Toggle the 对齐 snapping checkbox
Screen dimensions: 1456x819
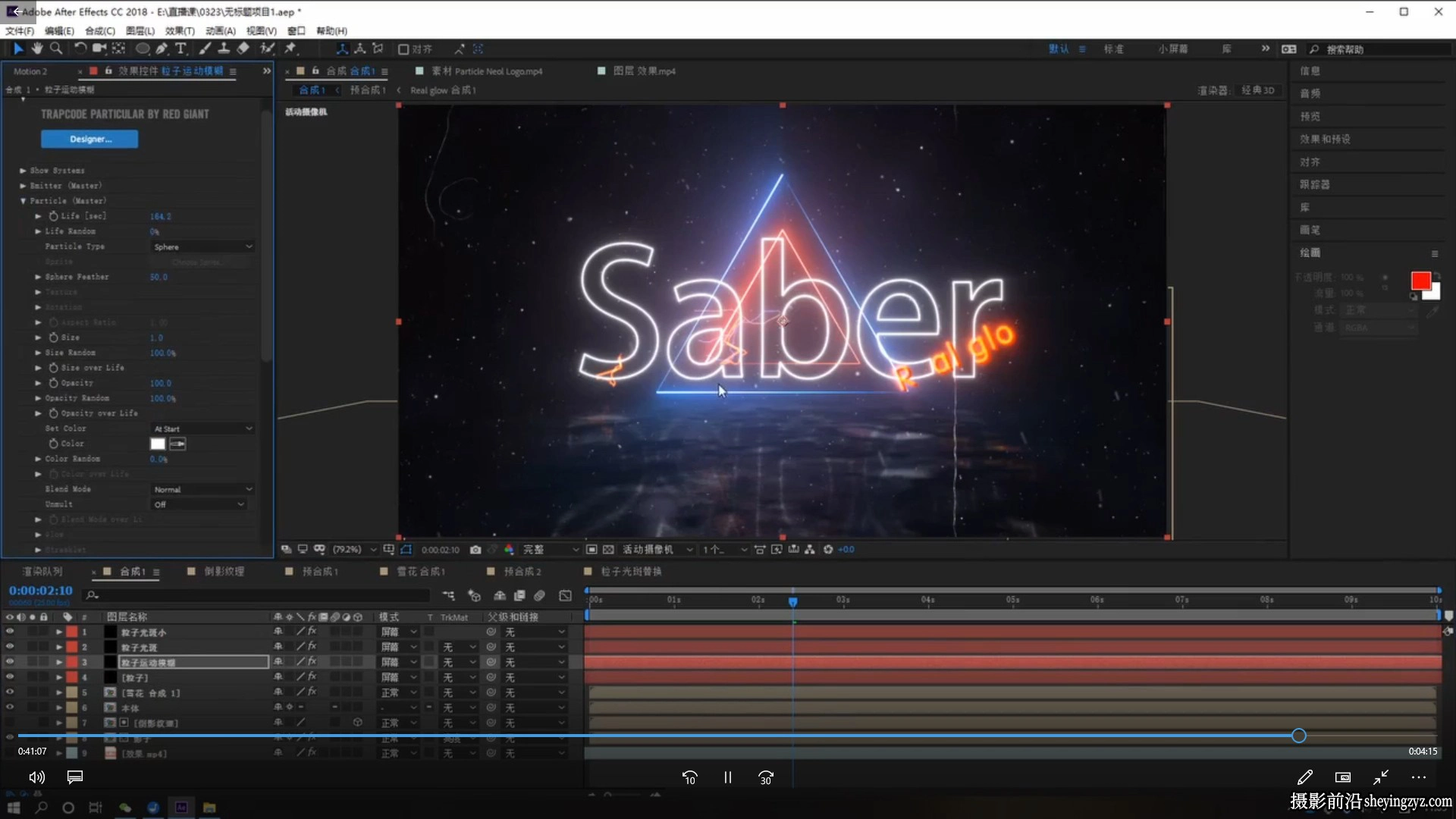(x=403, y=49)
